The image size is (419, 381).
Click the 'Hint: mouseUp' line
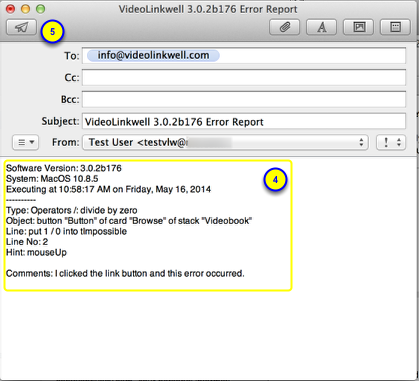36,252
